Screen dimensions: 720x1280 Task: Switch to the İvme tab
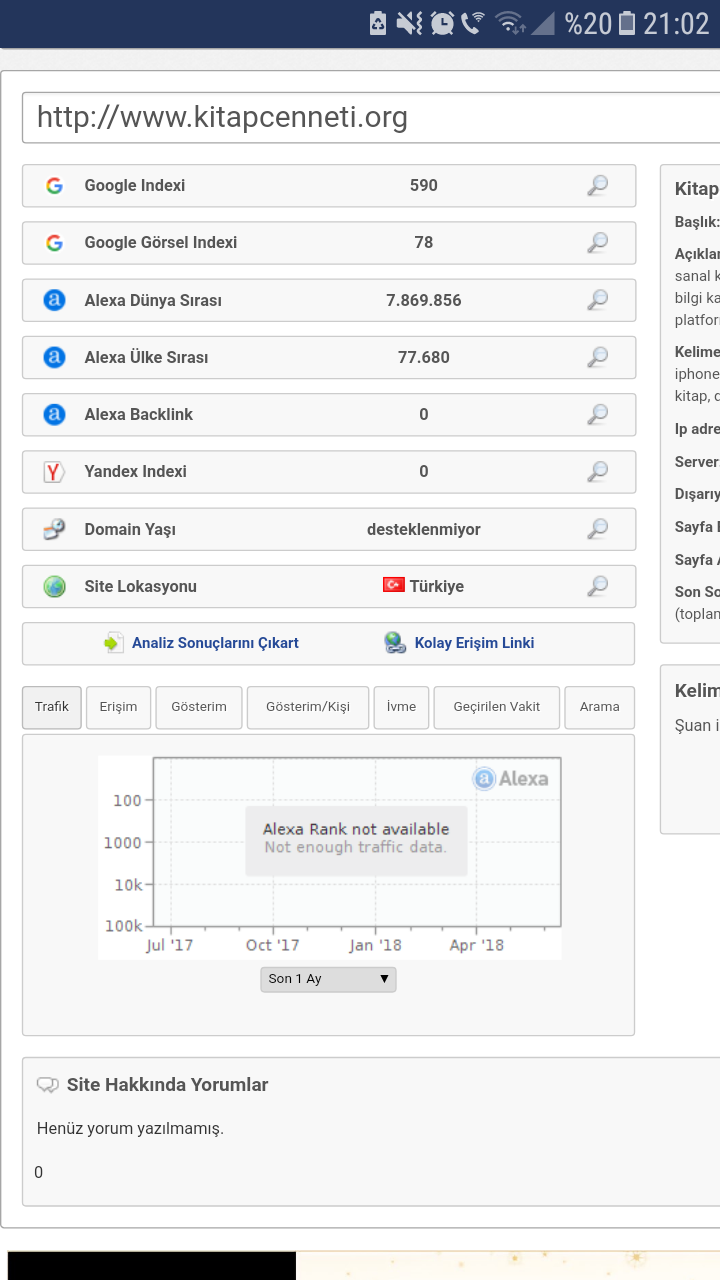(401, 707)
